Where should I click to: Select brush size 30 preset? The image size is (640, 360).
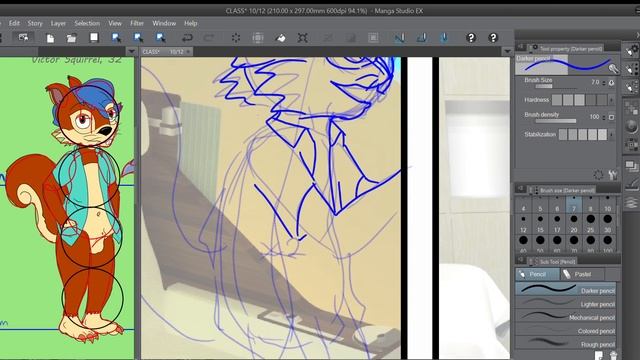(608, 223)
